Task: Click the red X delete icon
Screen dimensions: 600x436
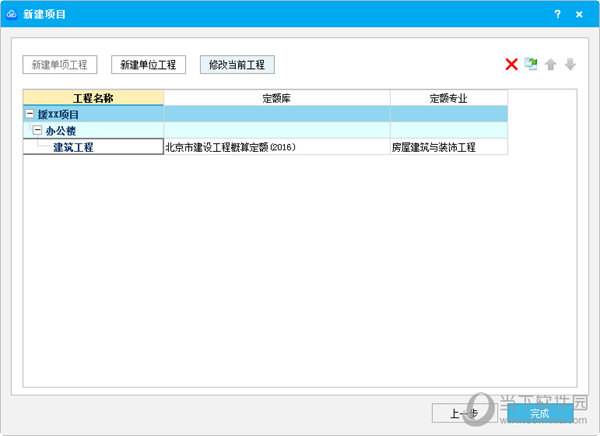Action: point(511,64)
